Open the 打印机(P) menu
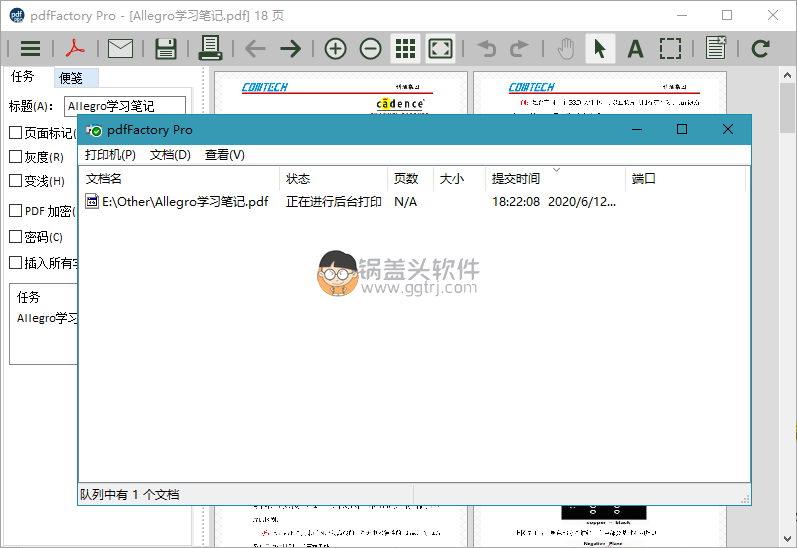The image size is (797, 548). (110, 155)
